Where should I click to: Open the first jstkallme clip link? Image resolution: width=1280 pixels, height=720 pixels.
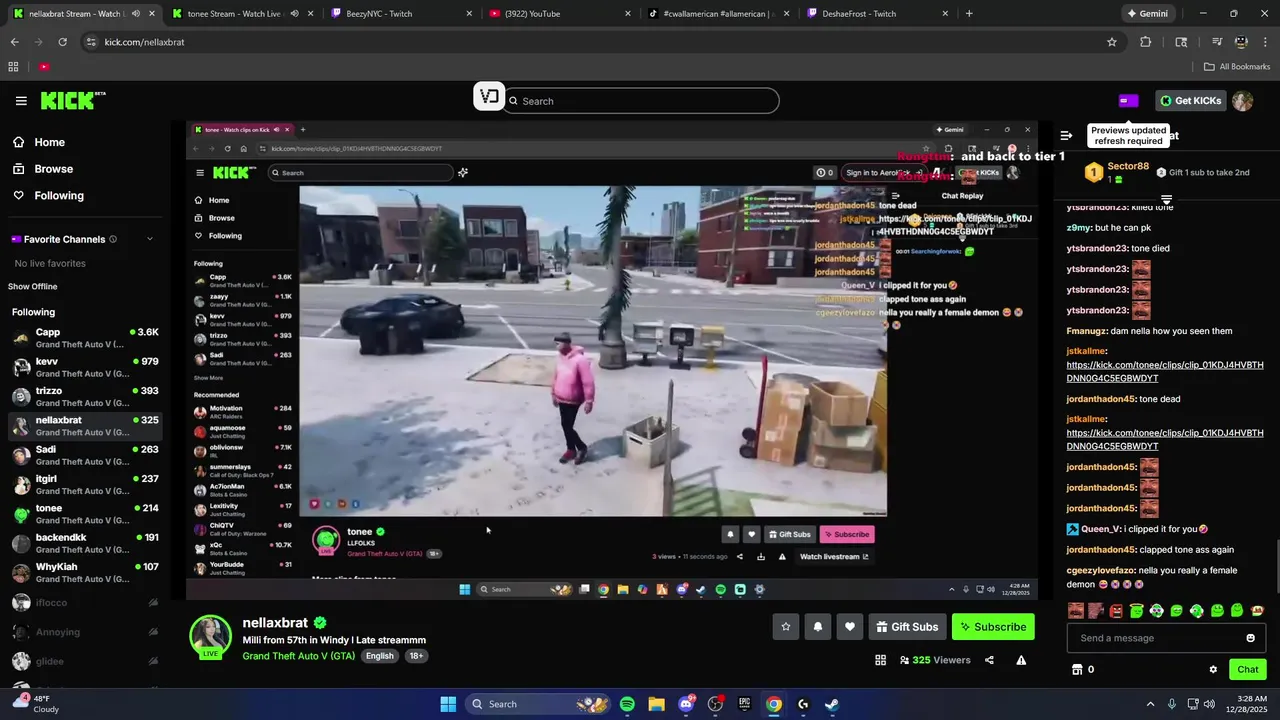1165,372
